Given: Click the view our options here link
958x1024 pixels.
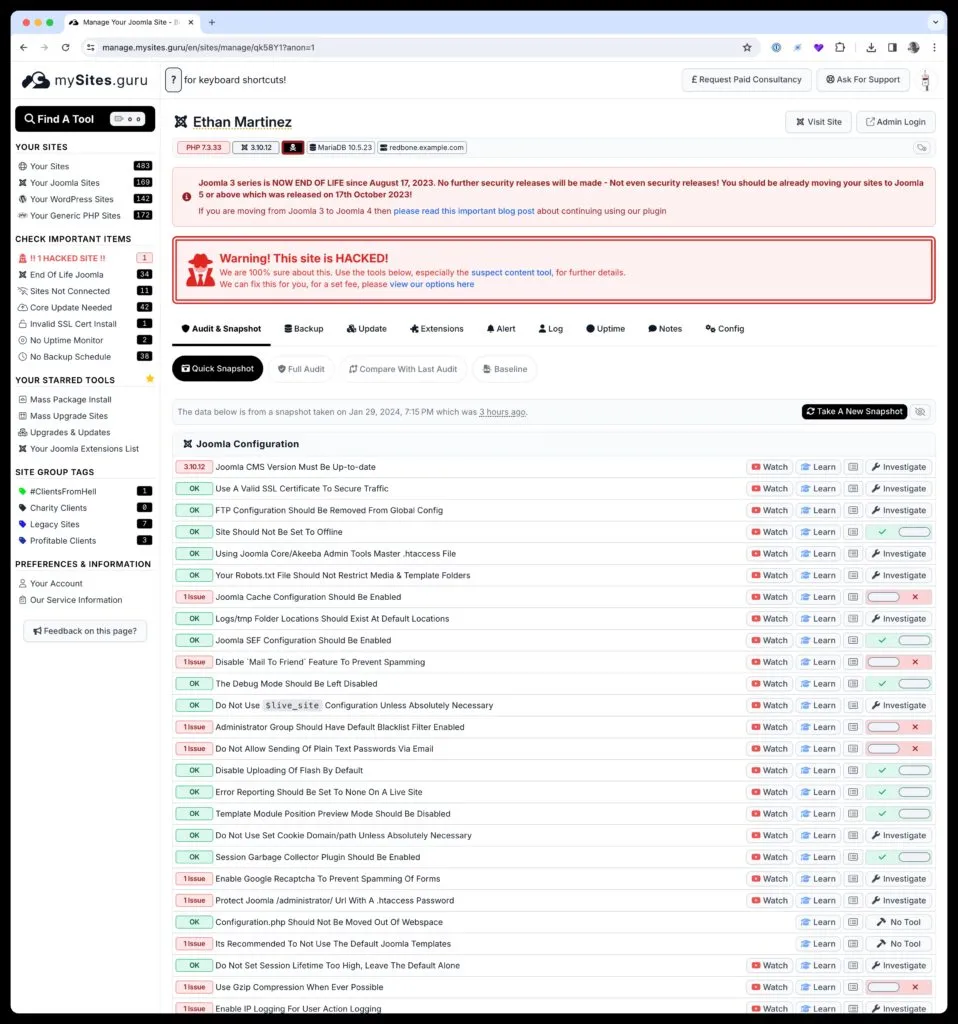Looking at the screenshot, I should (x=431, y=283).
